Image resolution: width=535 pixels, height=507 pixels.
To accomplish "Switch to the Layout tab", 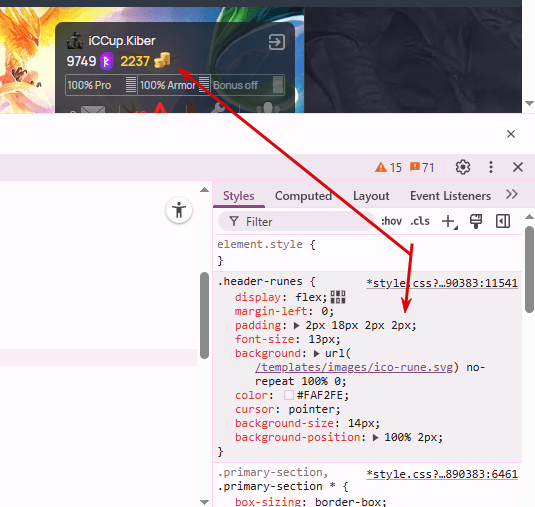I will [371, 196].
